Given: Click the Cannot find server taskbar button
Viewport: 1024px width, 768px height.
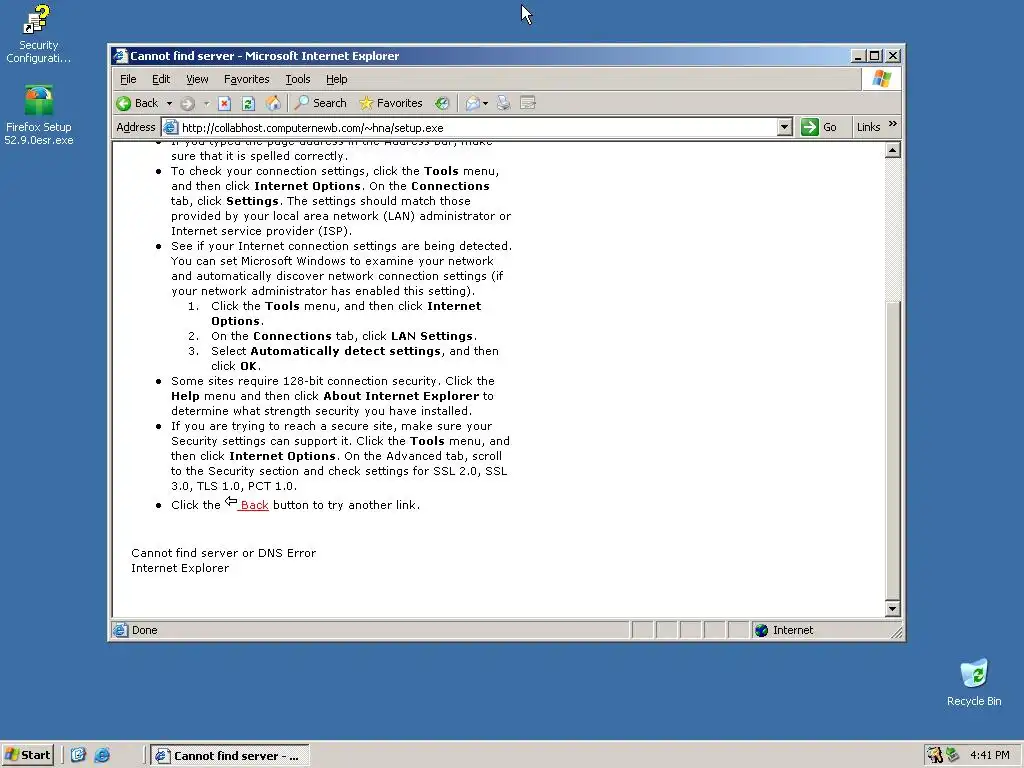Looking at the screenshot, I should [230, 756].
